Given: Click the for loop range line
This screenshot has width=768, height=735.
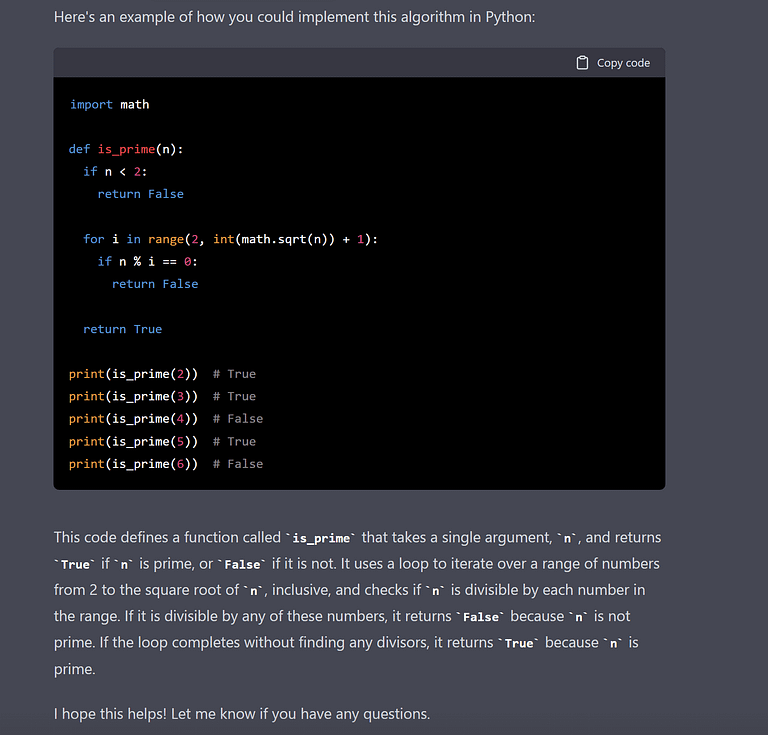Looking at the screenshot, I should (x=230, y=239).
